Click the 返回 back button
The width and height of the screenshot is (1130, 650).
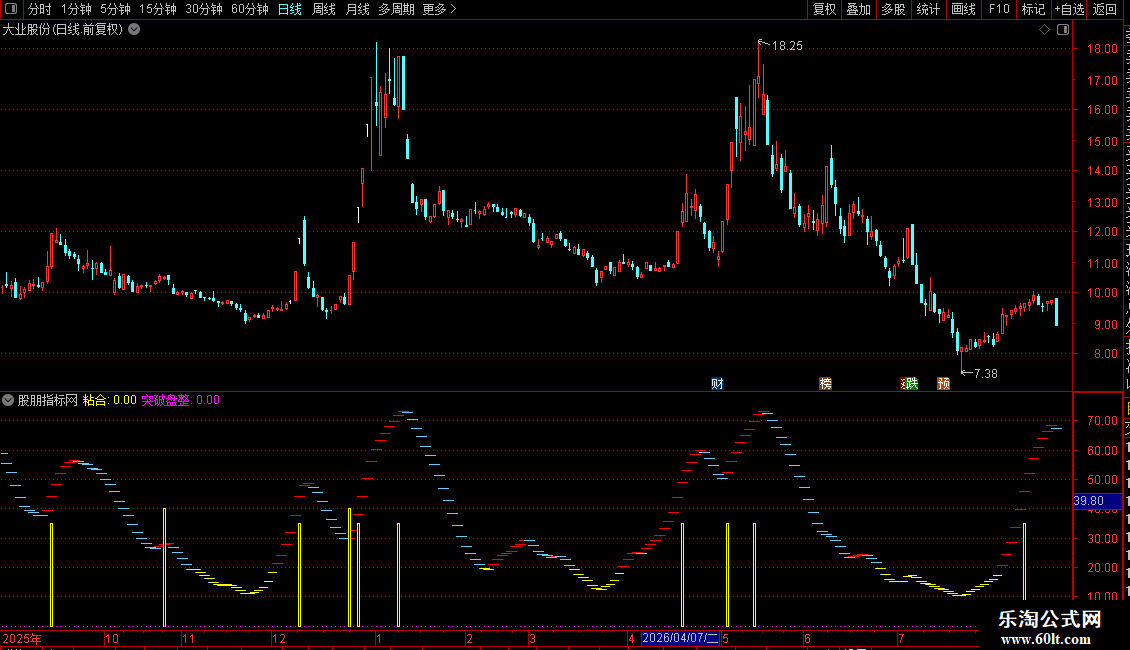(1104, 9)
